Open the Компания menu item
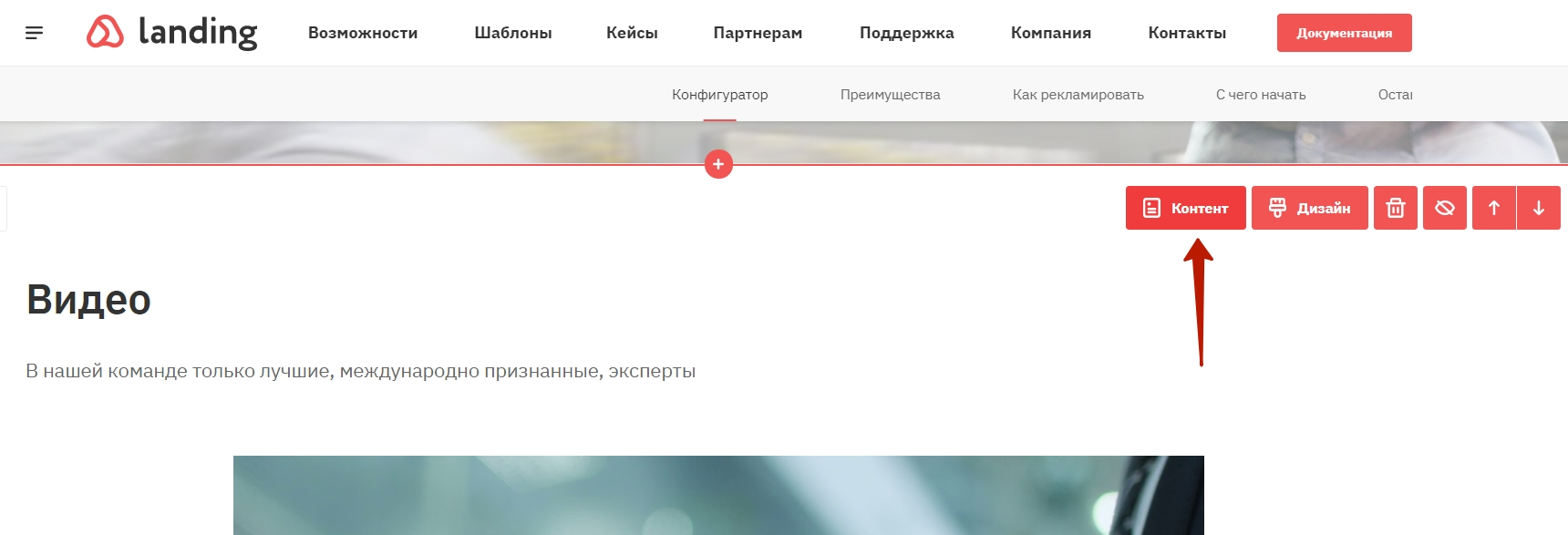This screenshot has height=535, width=1568. (x=1051, y=33)
